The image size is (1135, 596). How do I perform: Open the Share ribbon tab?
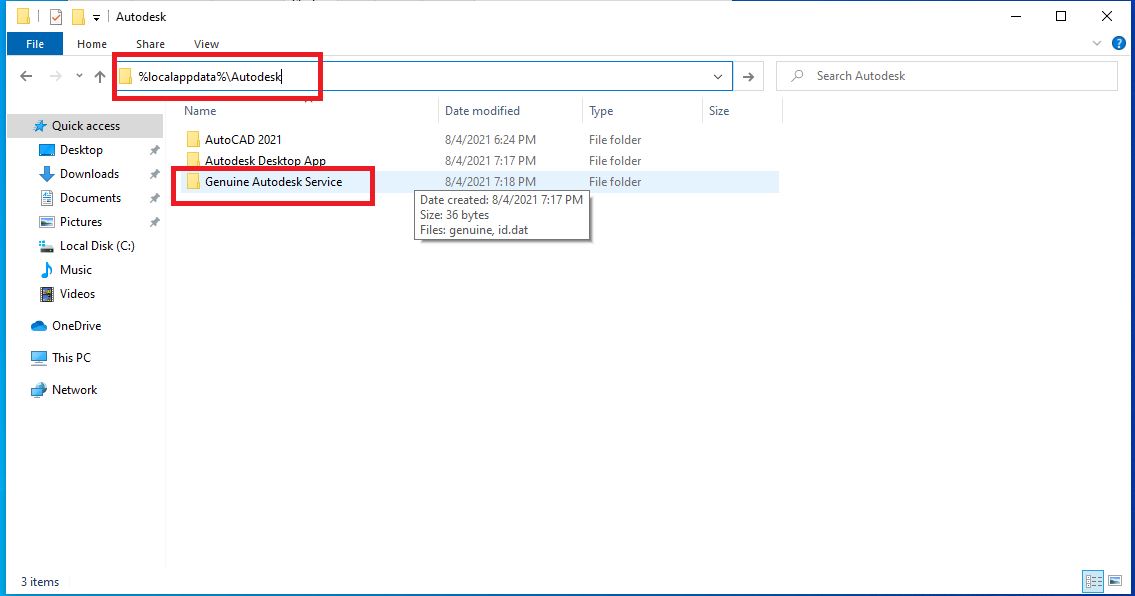(x=151, y=44)
